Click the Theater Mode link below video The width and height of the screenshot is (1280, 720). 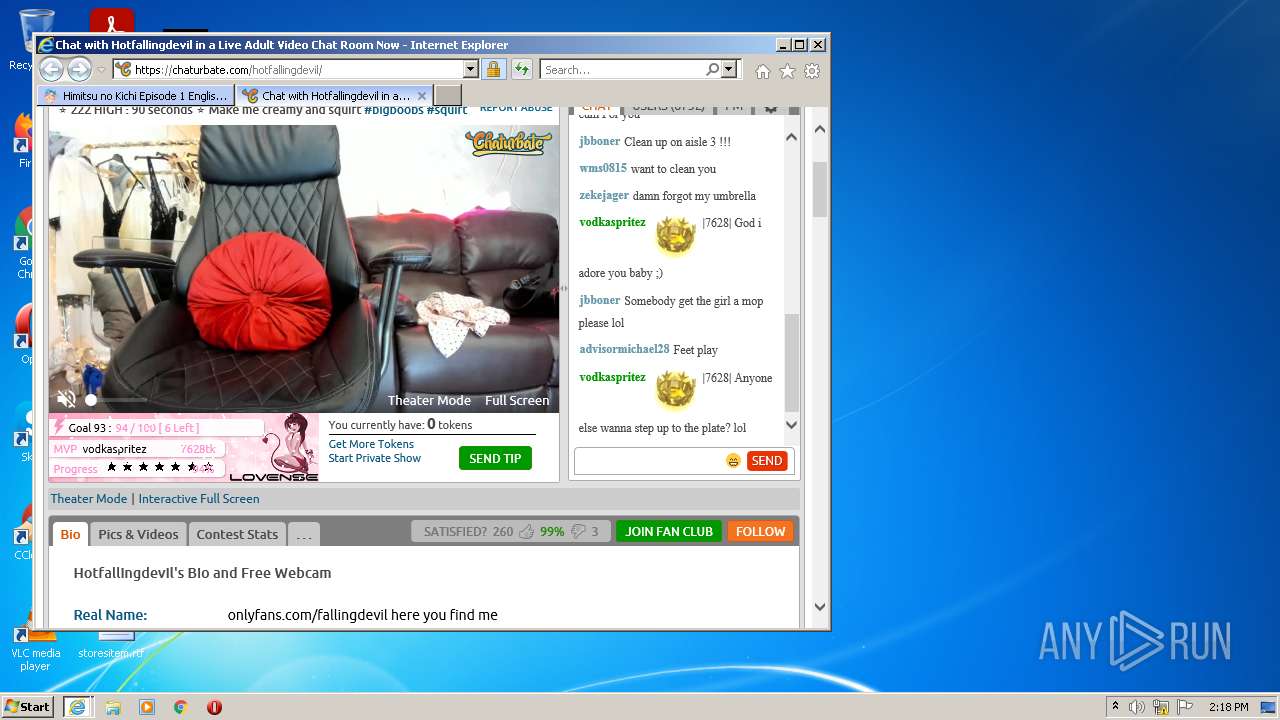point(89,498)
